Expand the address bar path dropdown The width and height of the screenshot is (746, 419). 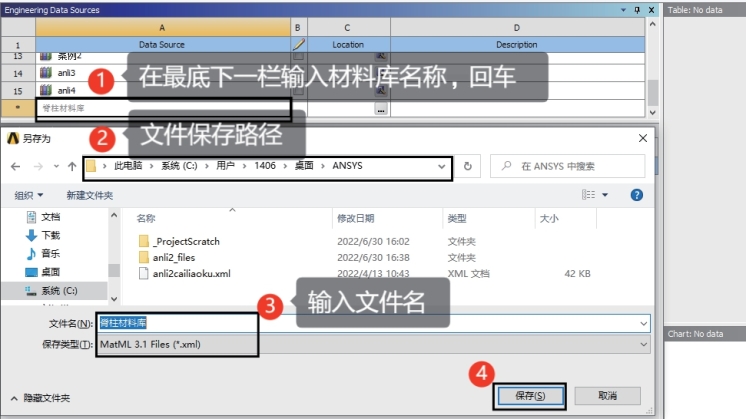tap(442, 166)
